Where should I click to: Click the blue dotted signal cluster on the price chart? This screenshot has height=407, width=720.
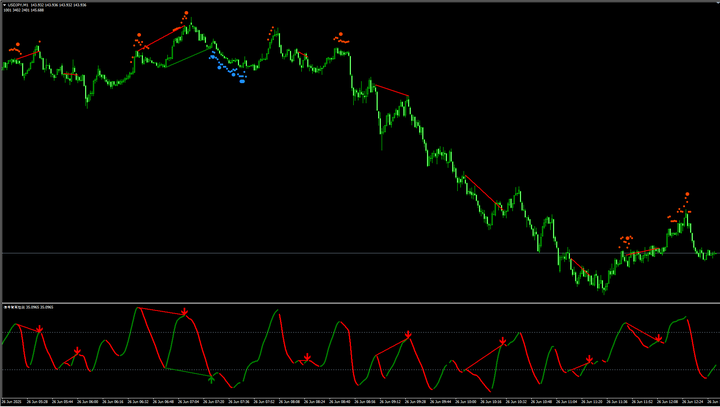tap(228, 68)
